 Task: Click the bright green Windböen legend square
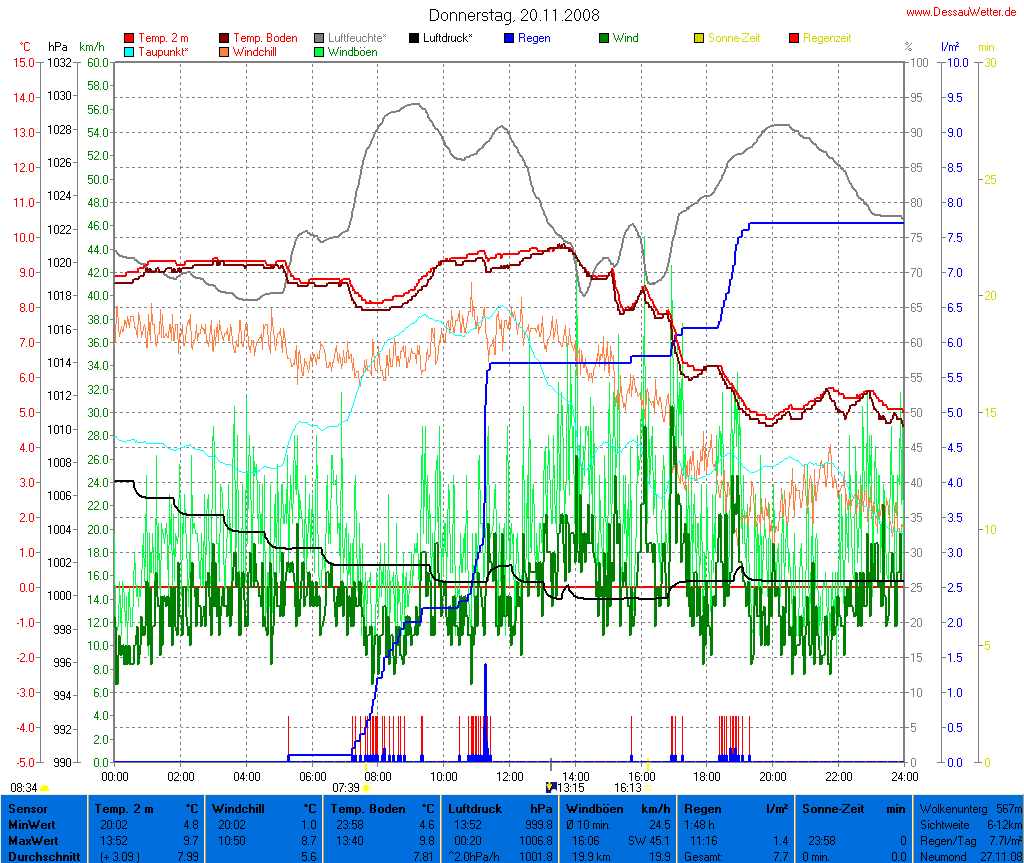319,51
